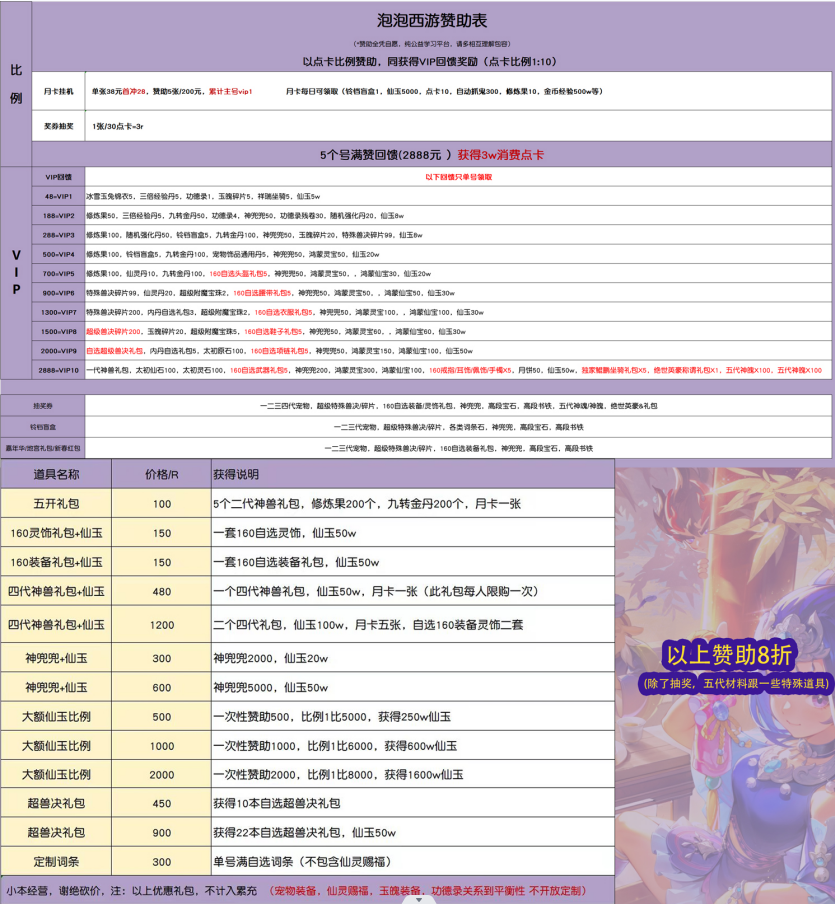Click the 以上赞助8折 banner text

pyautogui.click(x=729, y=655)
